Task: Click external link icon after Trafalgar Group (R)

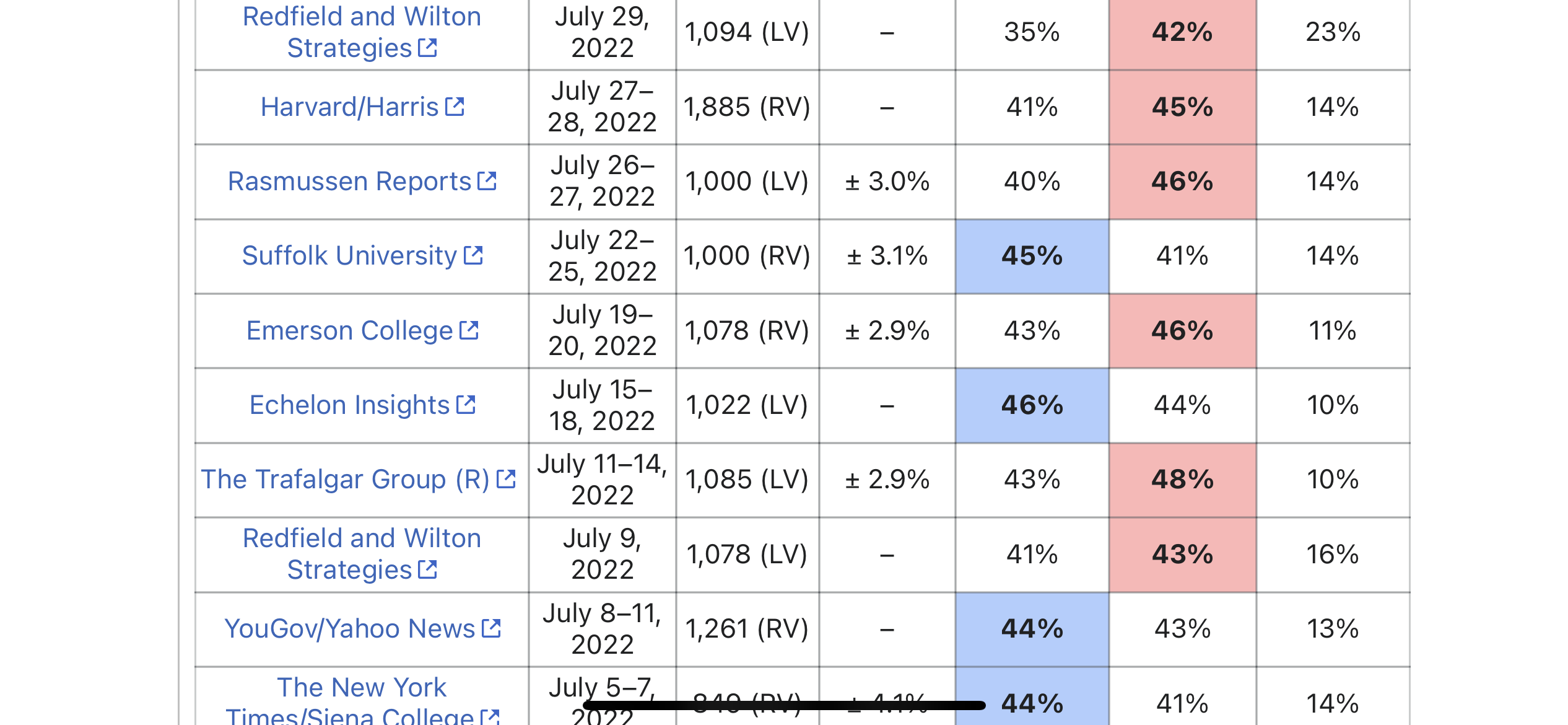Action: point(506,479)
